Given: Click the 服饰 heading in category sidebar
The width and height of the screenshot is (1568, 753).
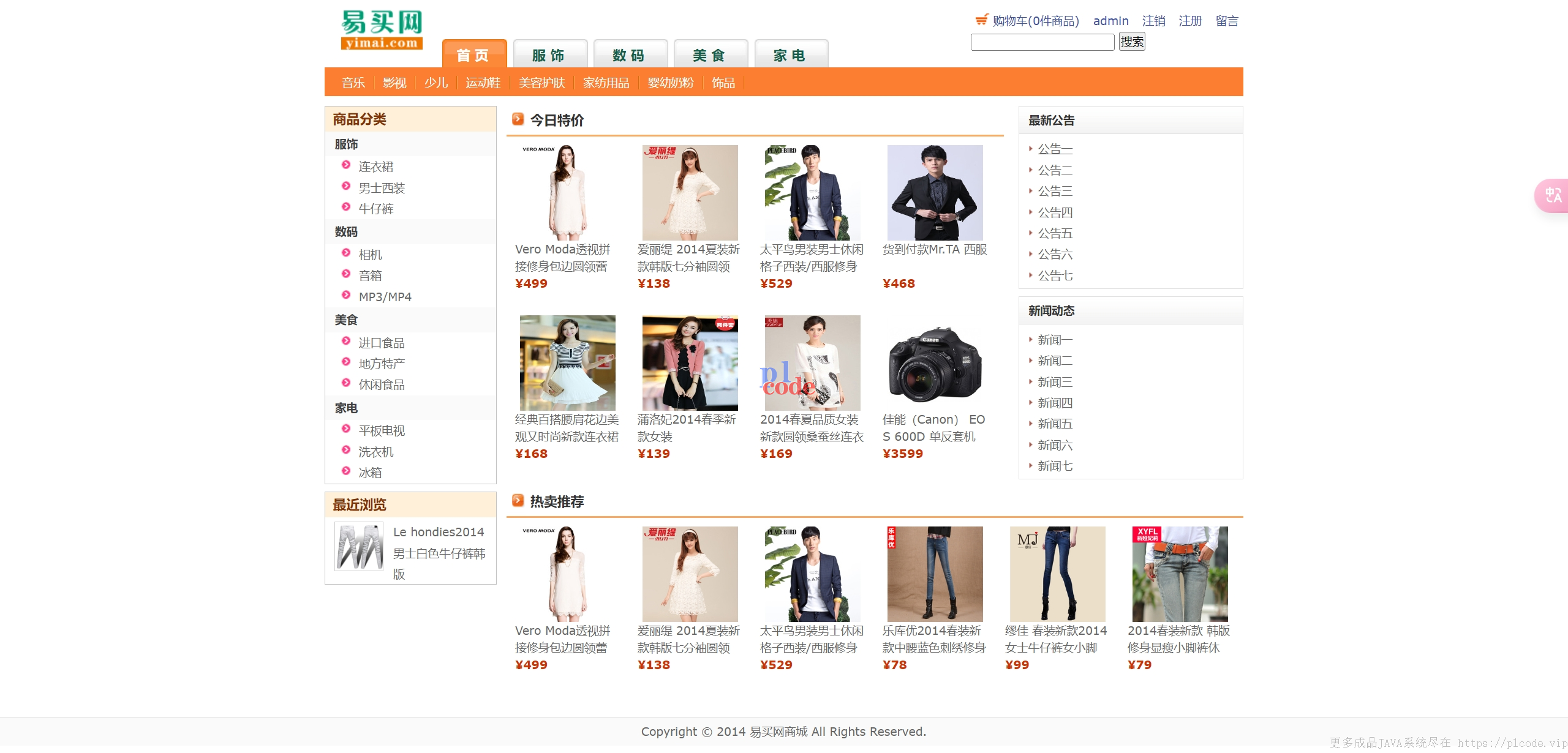Looking at the screenshot, I should coord(346,144).
